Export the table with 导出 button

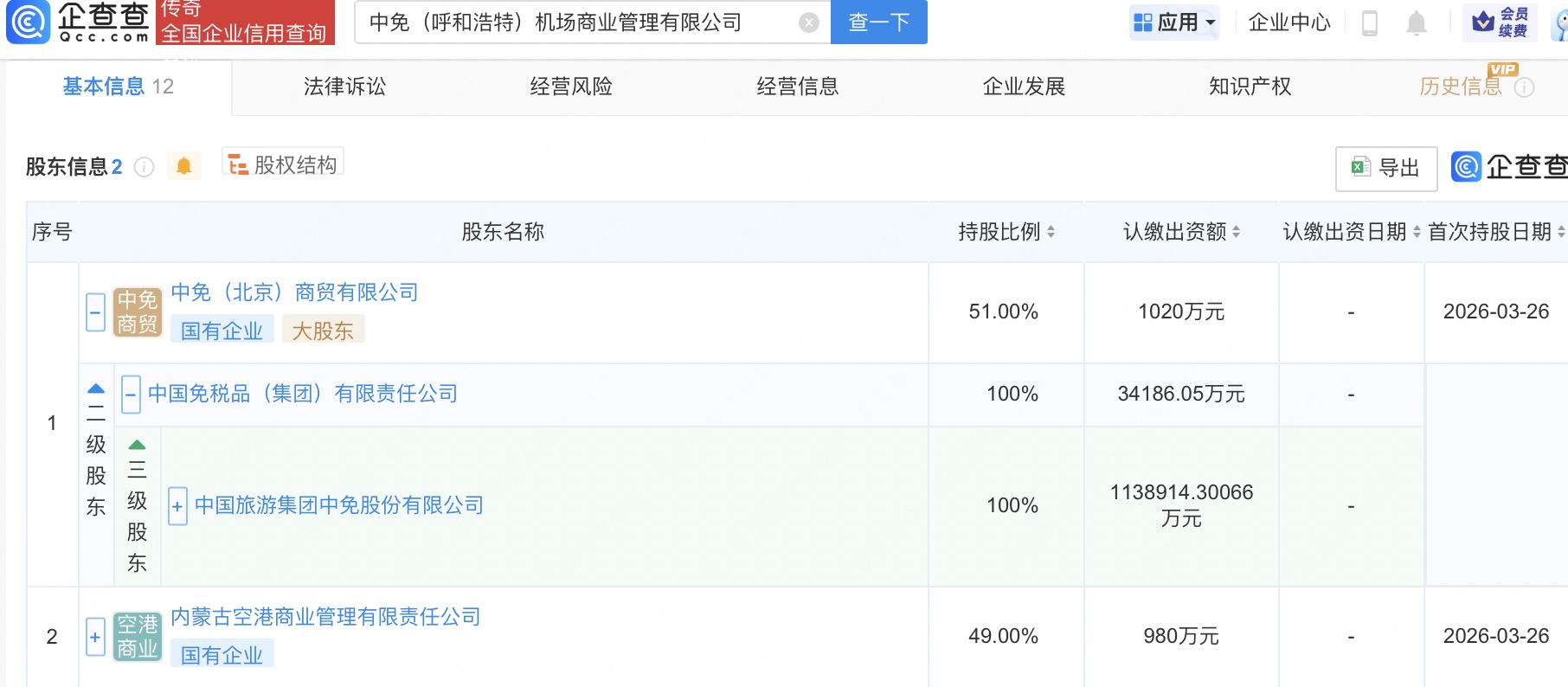1386,168
